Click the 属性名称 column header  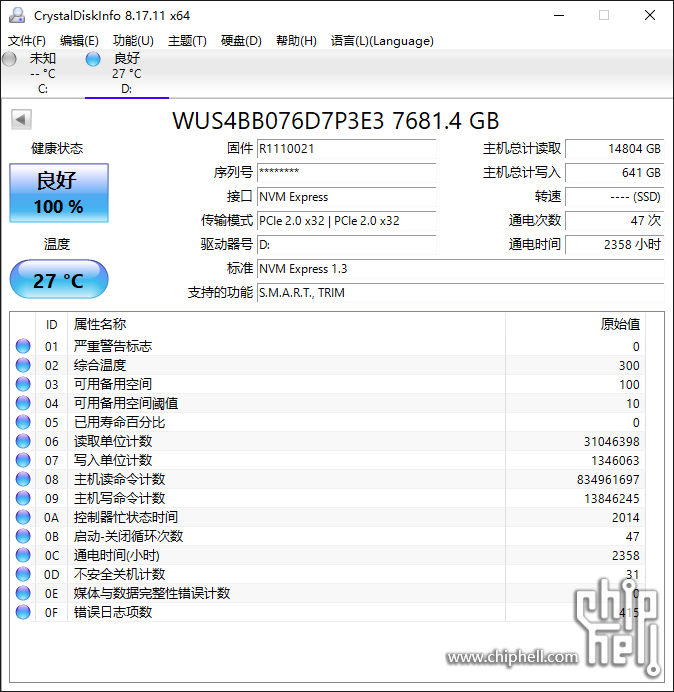point(286,325)
